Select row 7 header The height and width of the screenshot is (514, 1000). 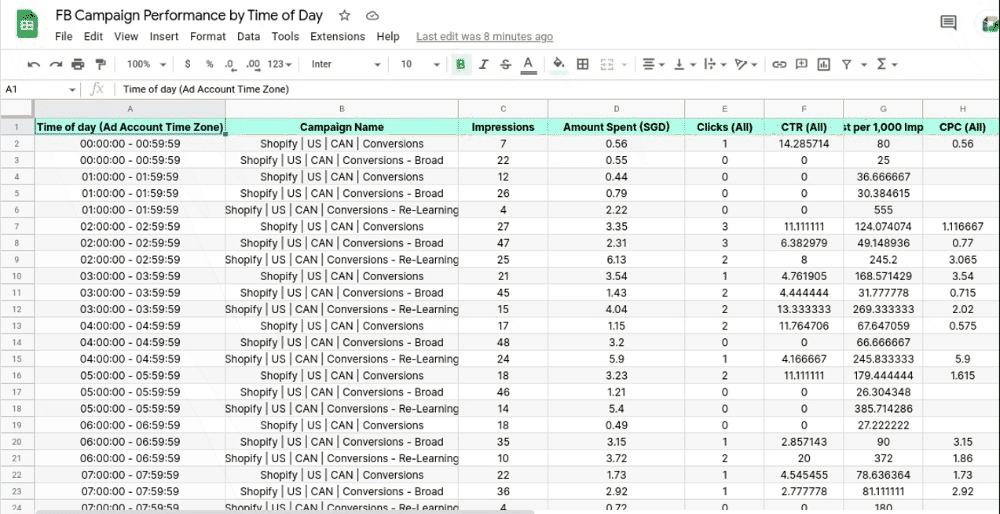(17, 226)
